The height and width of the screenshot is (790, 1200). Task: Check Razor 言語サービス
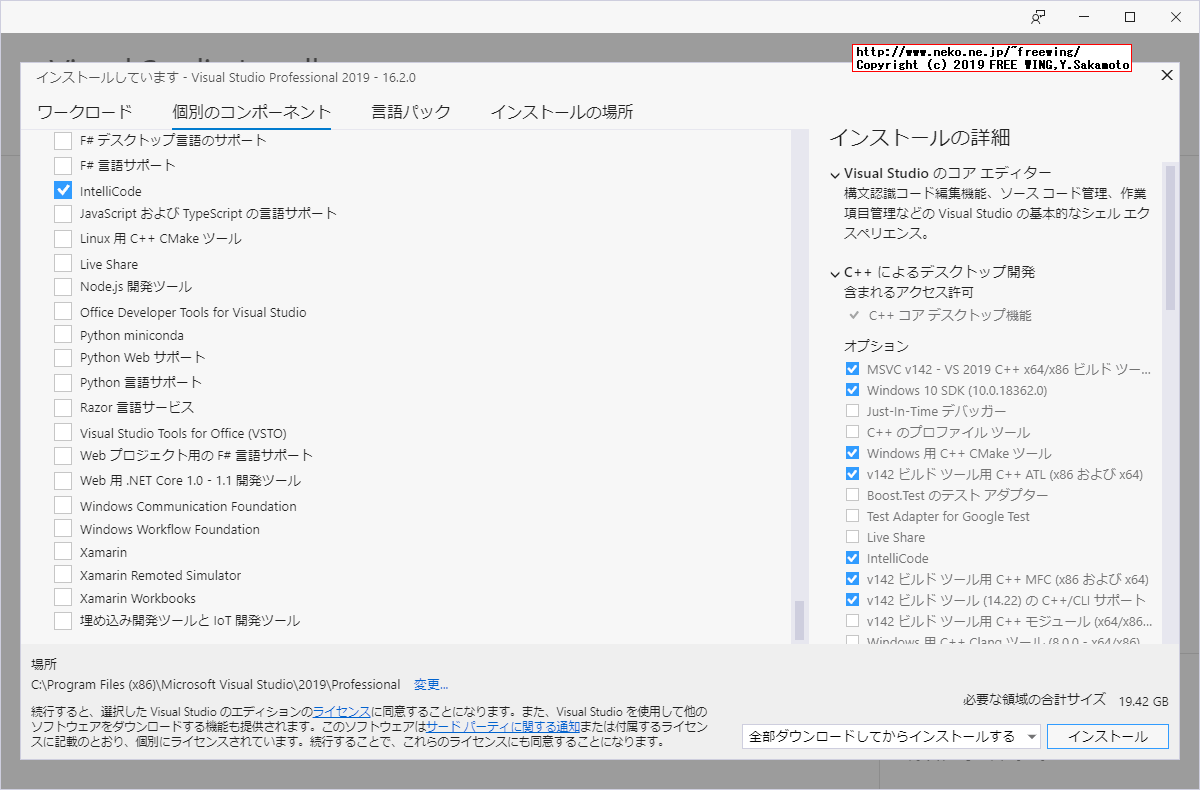63,406
